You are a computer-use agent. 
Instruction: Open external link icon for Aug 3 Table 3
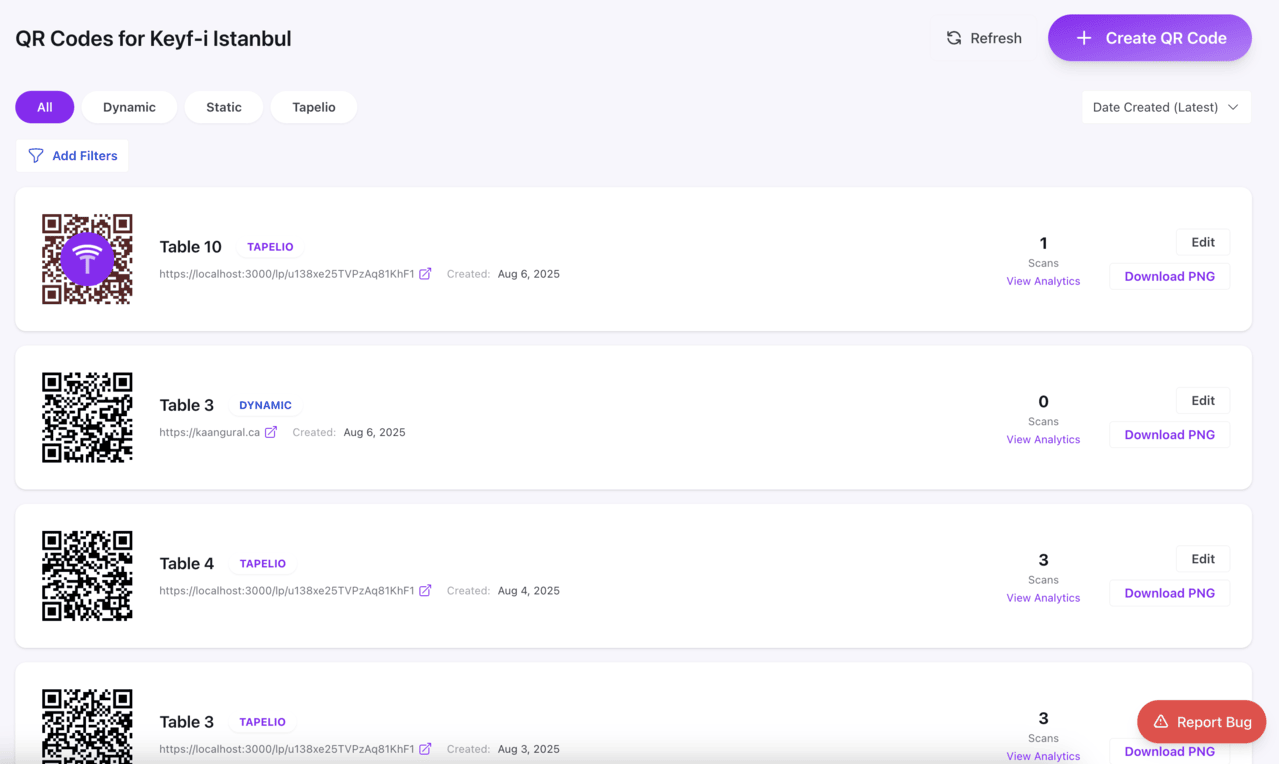point(425,749)
